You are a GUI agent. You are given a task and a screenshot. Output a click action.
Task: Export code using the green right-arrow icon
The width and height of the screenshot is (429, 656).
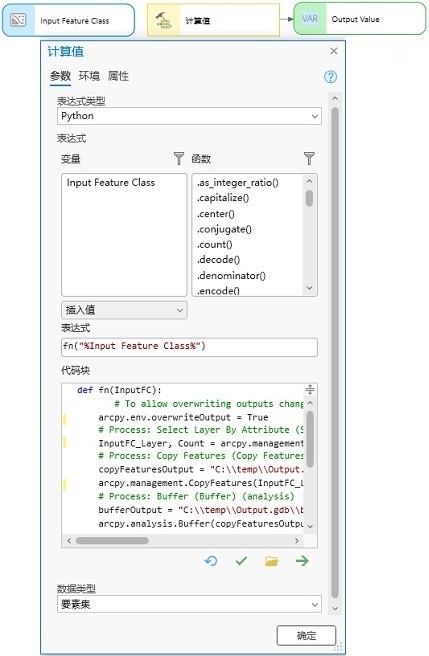[x=302, y=561]
